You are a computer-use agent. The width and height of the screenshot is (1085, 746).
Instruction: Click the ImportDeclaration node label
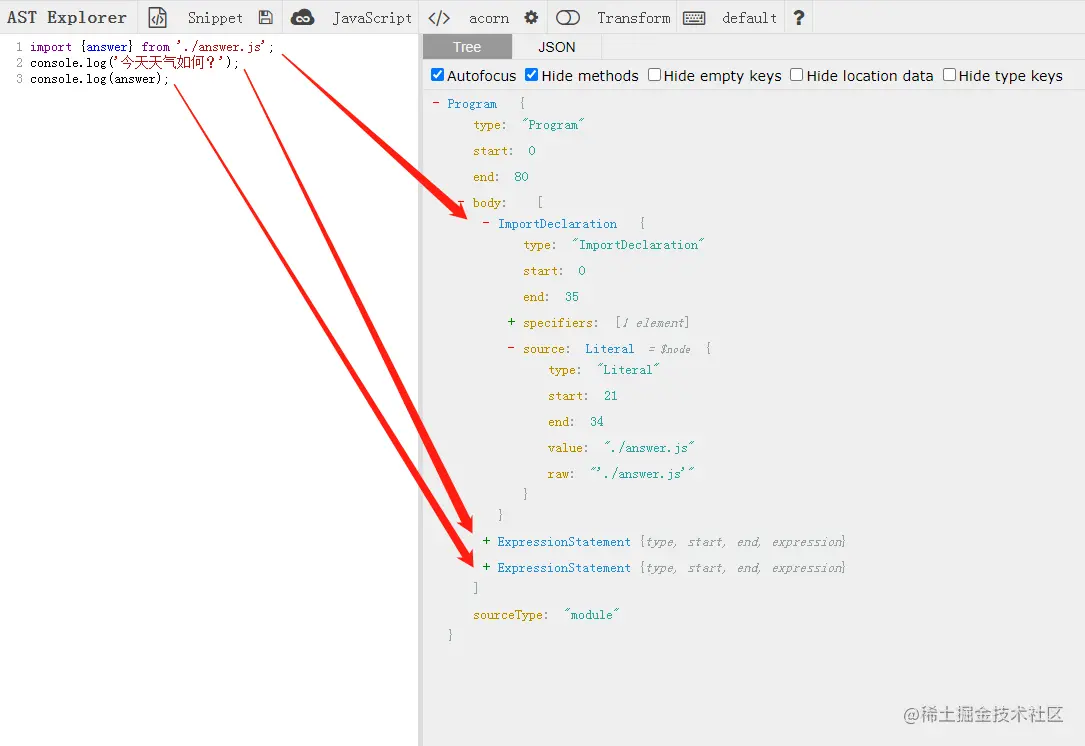(x=557, y=224)
